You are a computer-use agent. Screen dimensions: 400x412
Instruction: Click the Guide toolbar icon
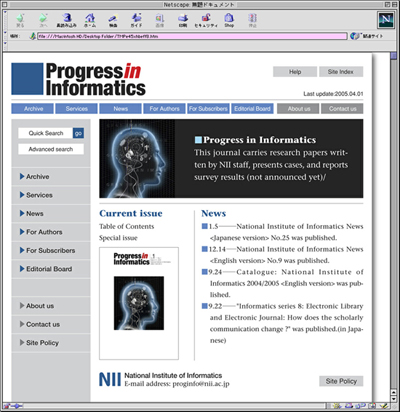tap(136, 20)
